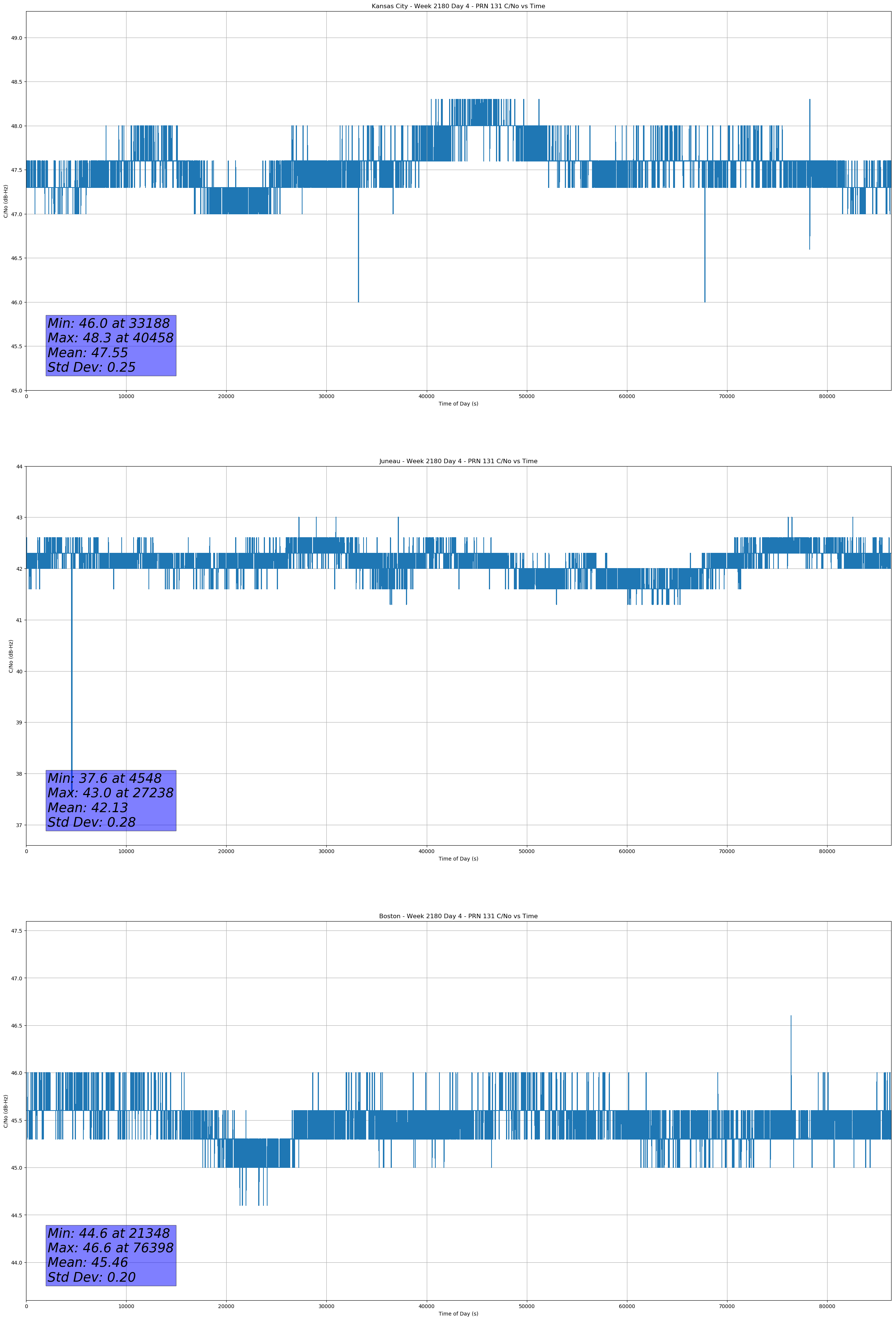
Task: Click Boston's Time of Day axis label
Action: coord(458,1314)
